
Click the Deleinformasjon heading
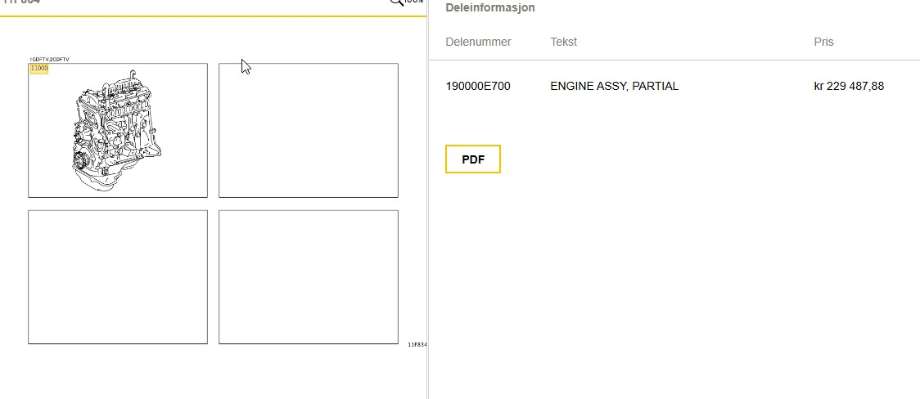click(491, 8)
